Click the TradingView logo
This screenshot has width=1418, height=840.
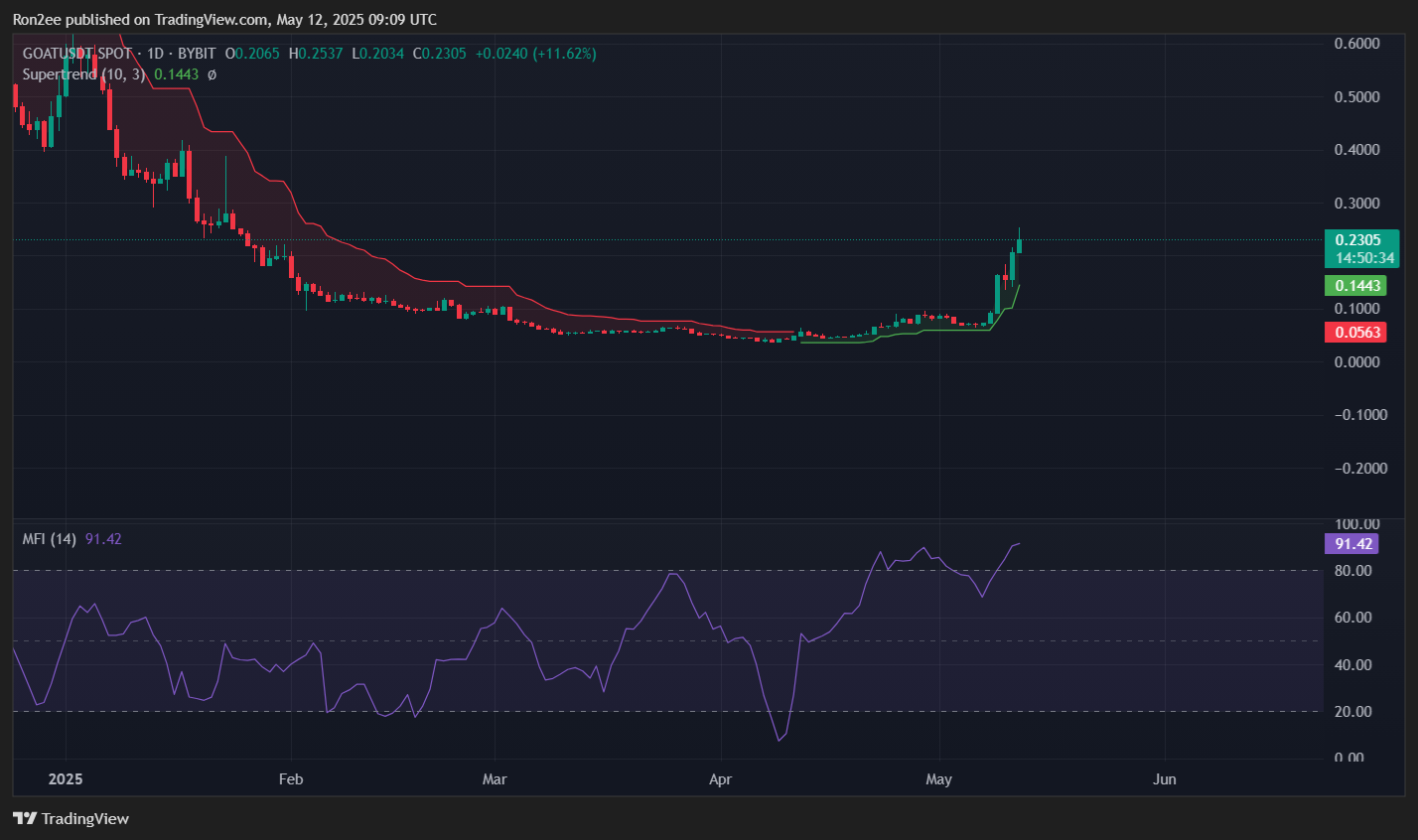(23, 819)
